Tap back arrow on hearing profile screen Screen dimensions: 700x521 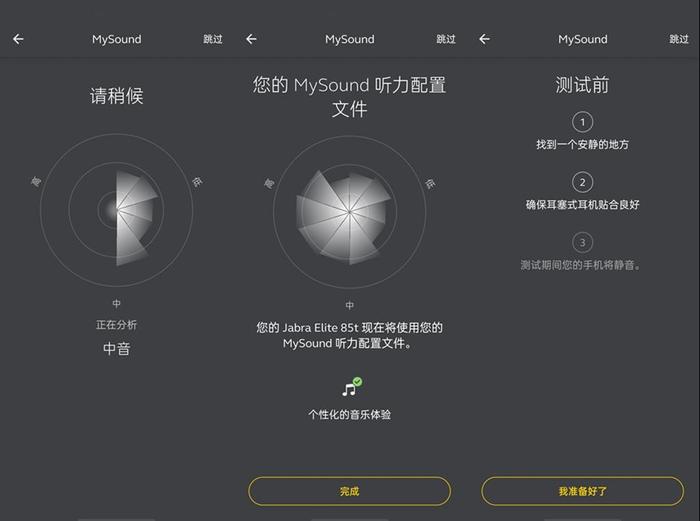point(251,39)
